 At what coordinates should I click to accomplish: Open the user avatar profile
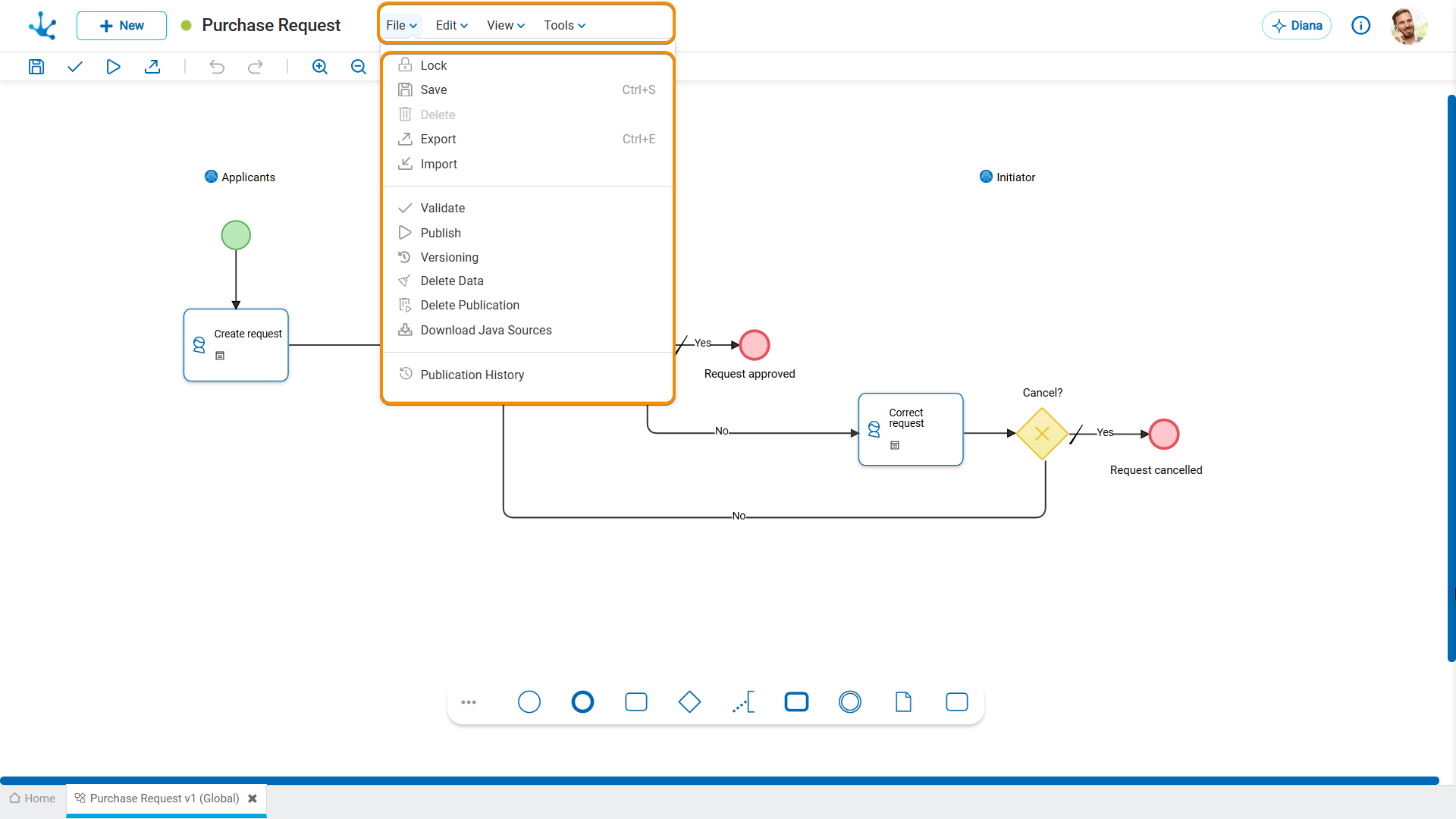pos(1409,26)
